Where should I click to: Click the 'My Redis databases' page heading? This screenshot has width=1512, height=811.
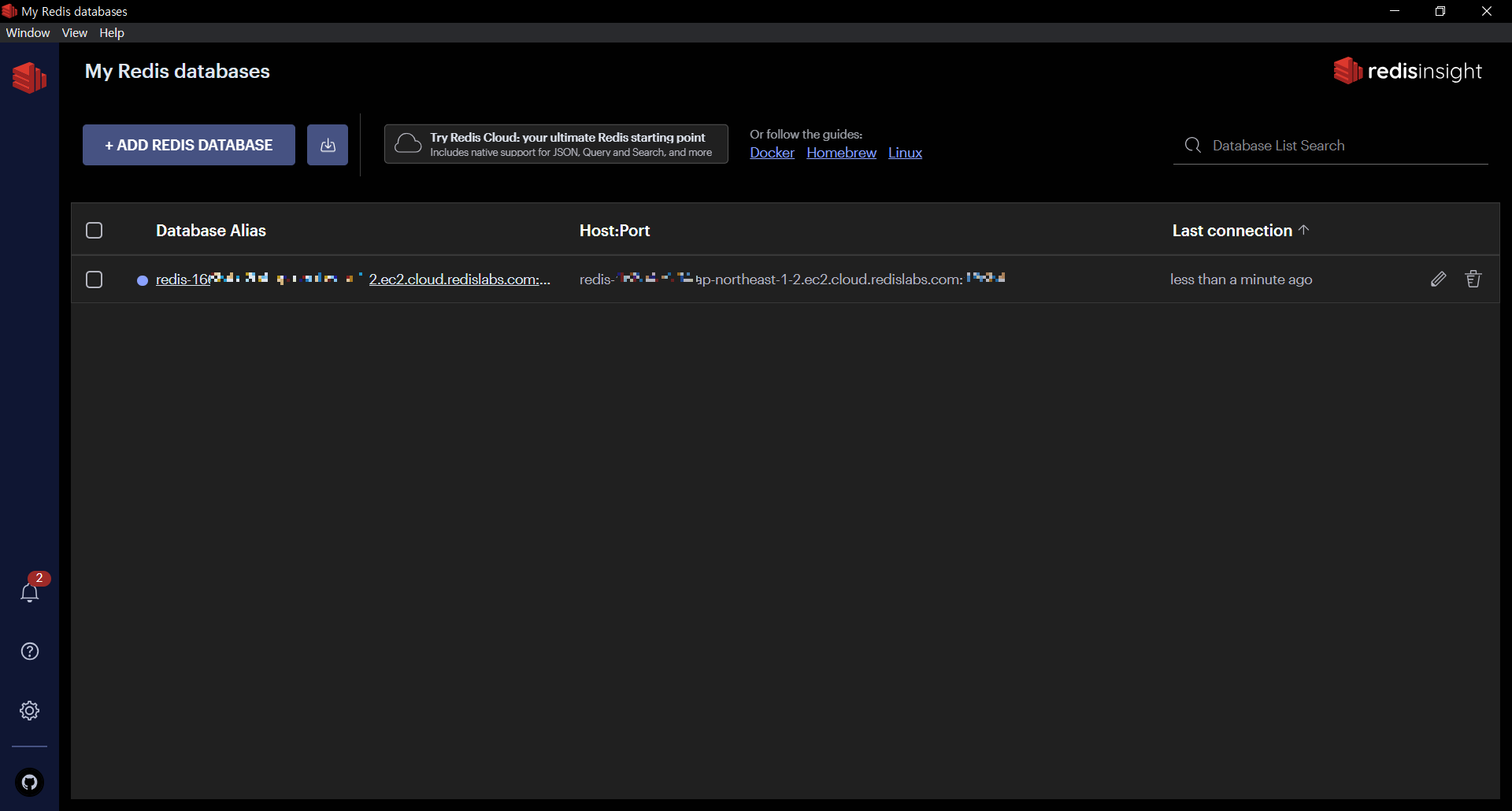[x=177, y=71]
